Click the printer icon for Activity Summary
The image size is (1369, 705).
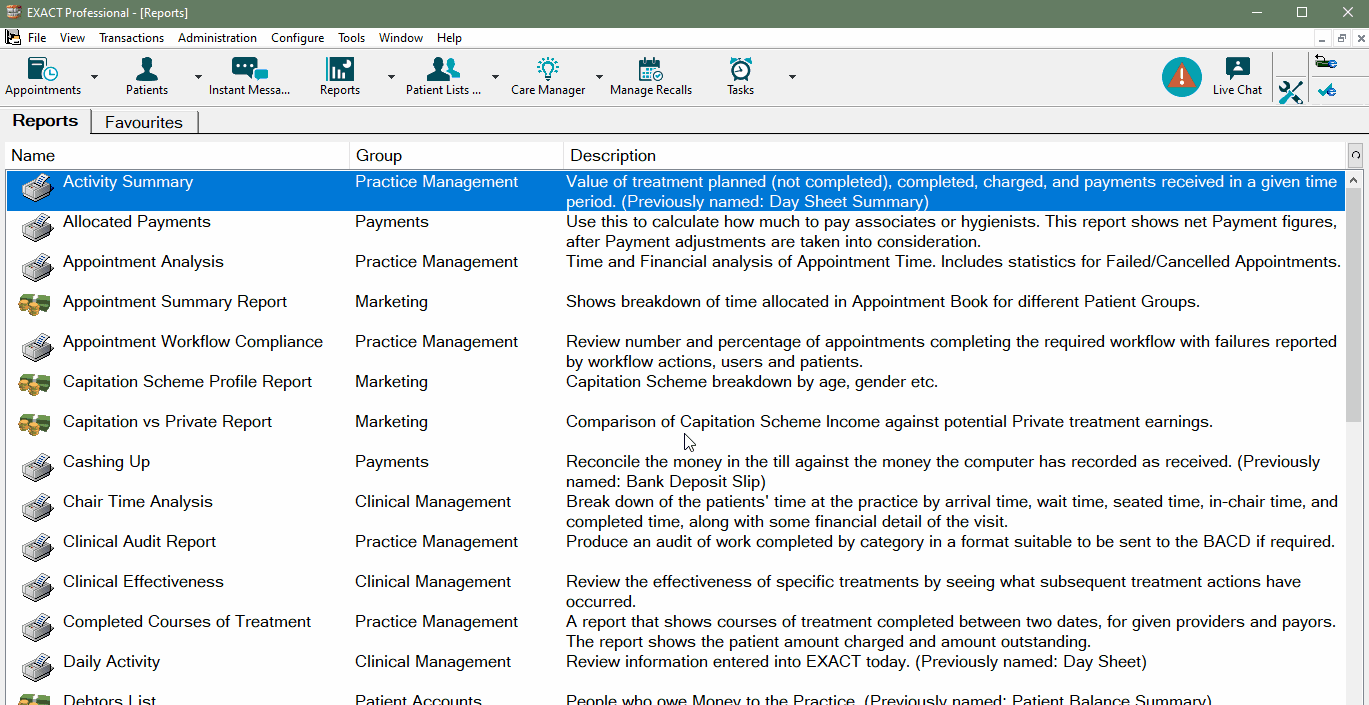coord(36,187)
